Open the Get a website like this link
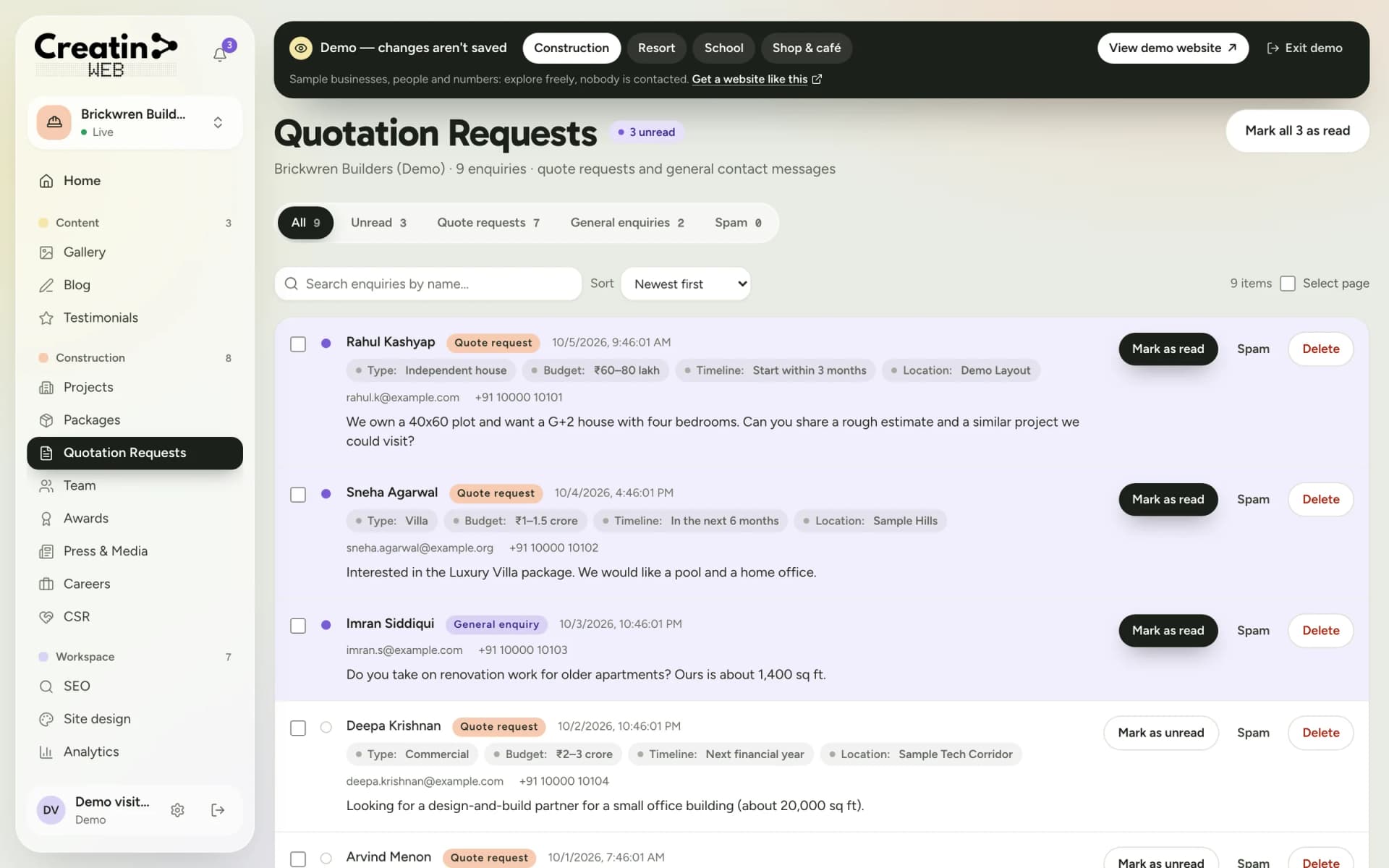The height and width of the screenshot is (868, 1389). click(x=757, y=79)
